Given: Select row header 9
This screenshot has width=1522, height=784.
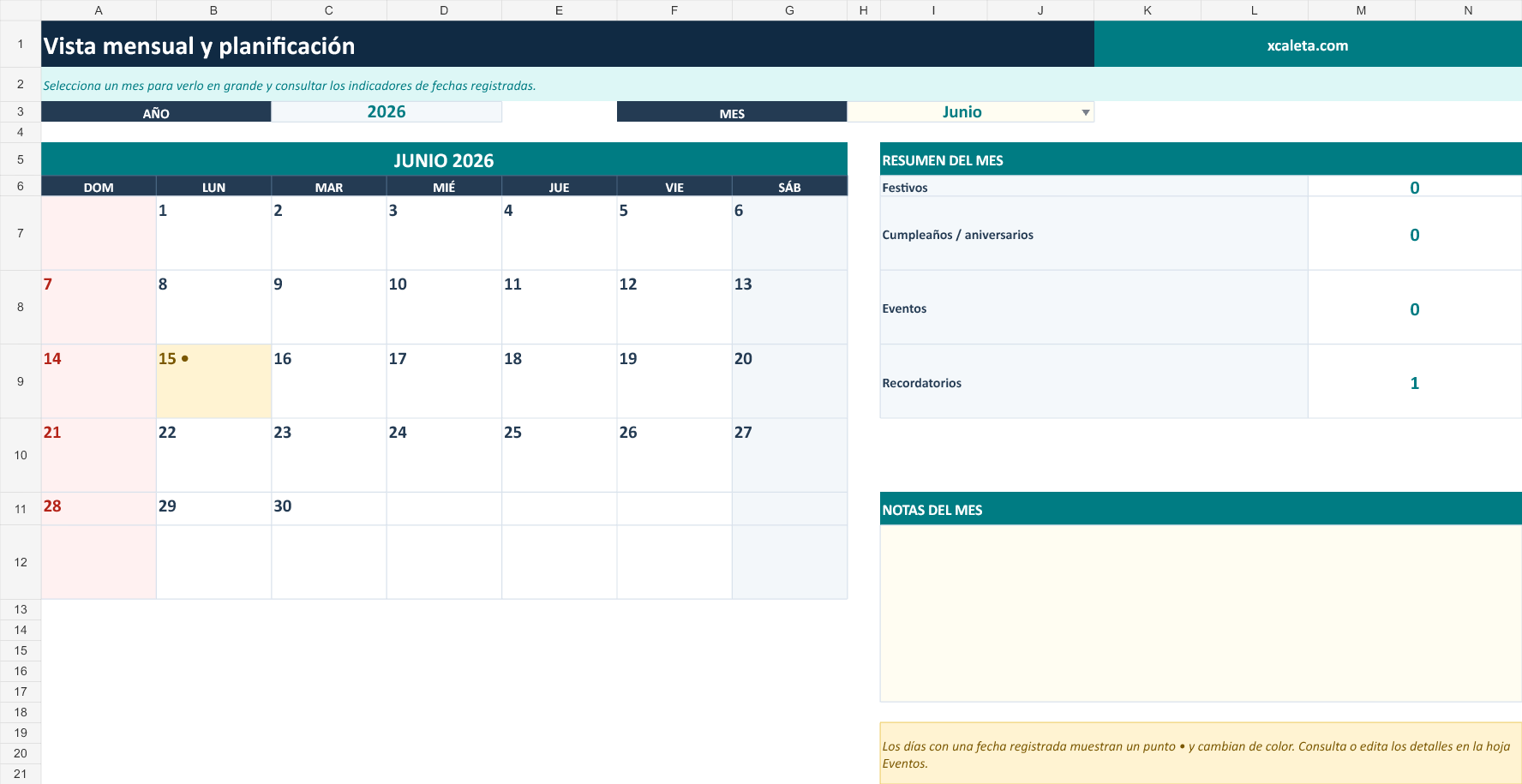Looking at the screenshot, I should [x=21, y=381].
